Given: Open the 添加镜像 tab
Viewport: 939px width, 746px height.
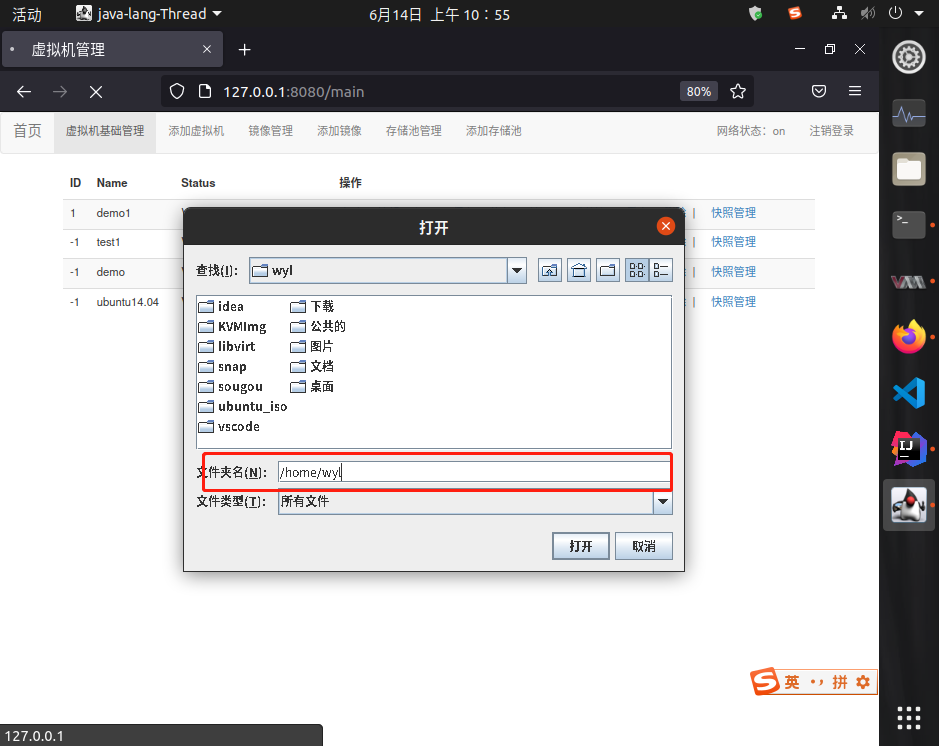Looking at the screenshot, I should [340, 131].
